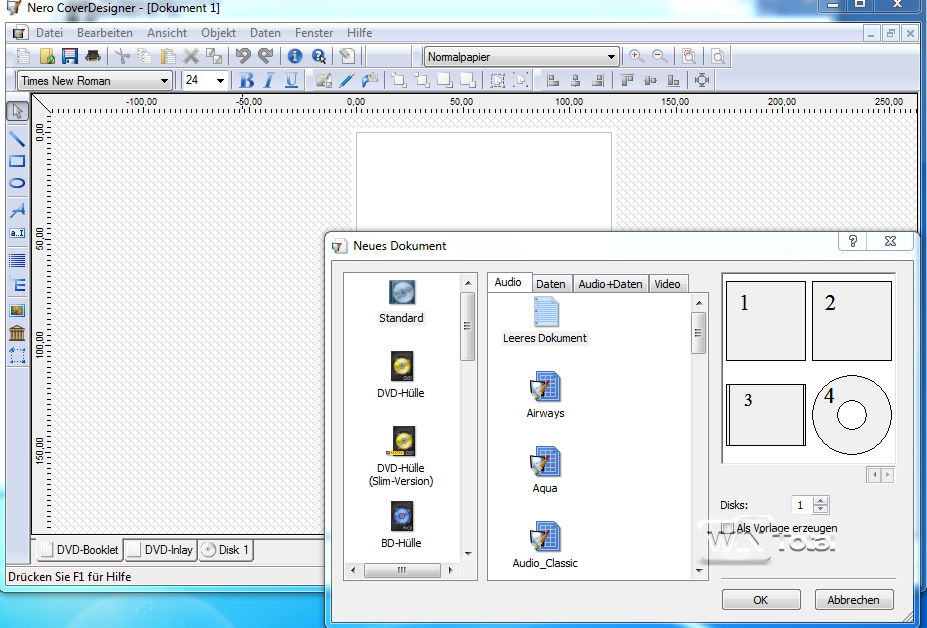Open the Hilfe menu
This screenshot has height=628, width=927.
tap(359, 33)
